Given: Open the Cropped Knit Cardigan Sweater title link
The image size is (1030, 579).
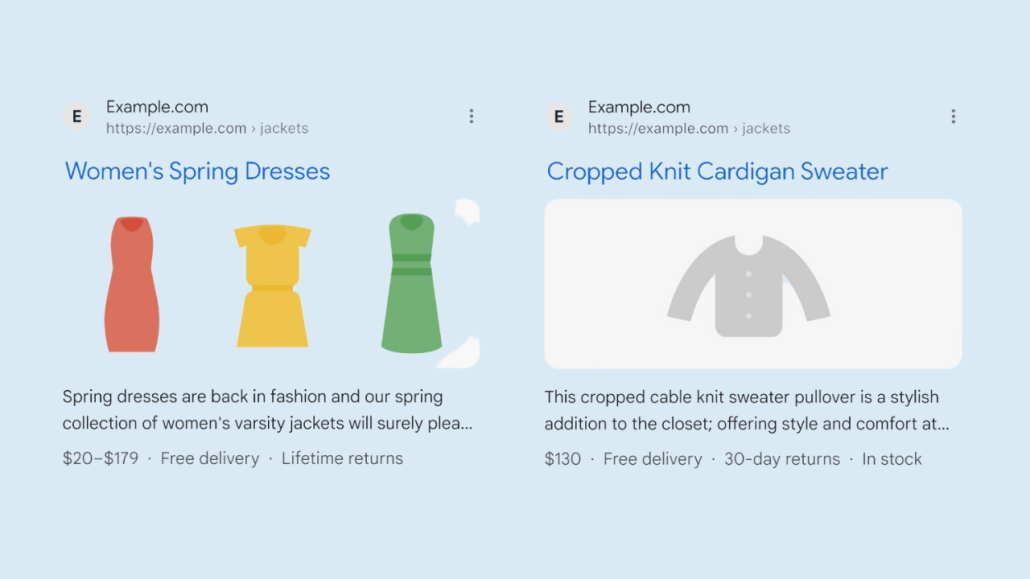Looking at the screenshot, I should 717,172.
